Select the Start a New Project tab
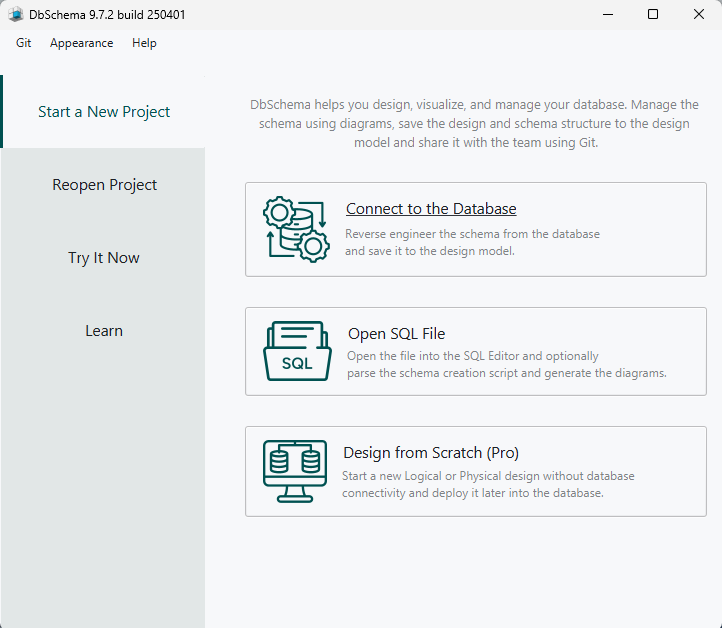This screenshot has height=628, width=722. click(x=104, y=111)
